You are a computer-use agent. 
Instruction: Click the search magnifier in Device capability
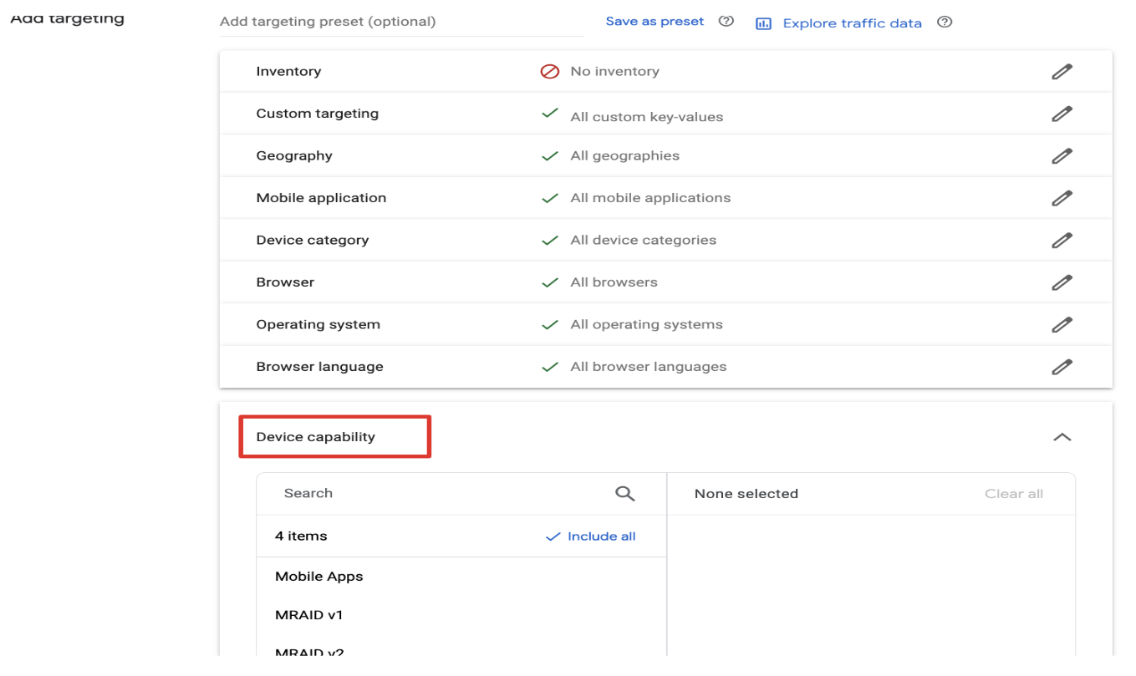[x=626, y=493]
